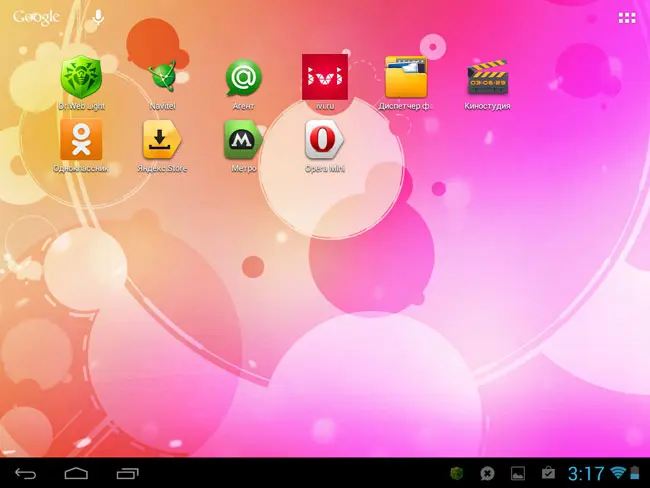Image resolution: width=650 pixels, height=488 pixels.
Task: Tap the Back navigation button
Action: (26, 473)
